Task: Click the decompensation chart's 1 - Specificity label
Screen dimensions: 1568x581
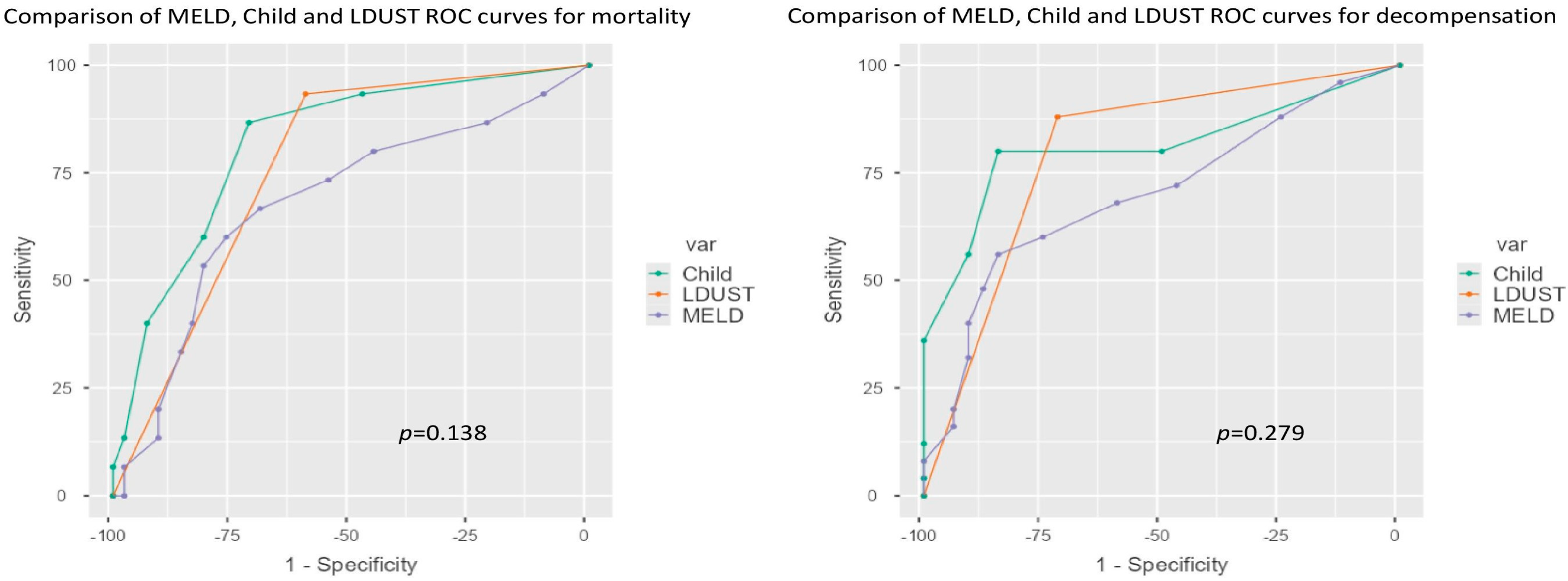Action: point(1162,565)
